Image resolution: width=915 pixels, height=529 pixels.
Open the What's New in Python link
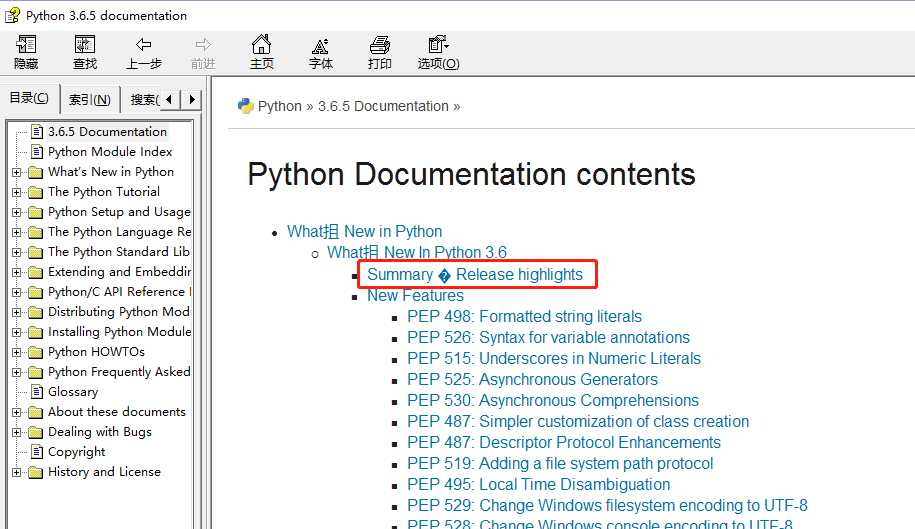point(365,232)
